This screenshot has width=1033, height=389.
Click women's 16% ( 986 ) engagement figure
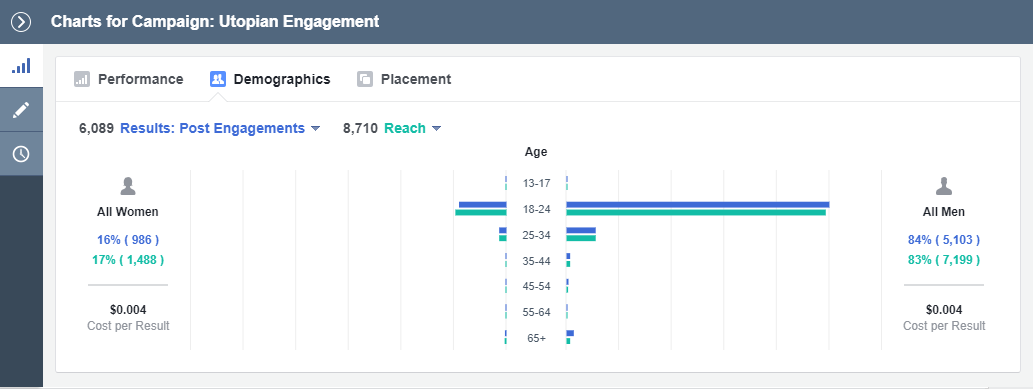(128, 240)
